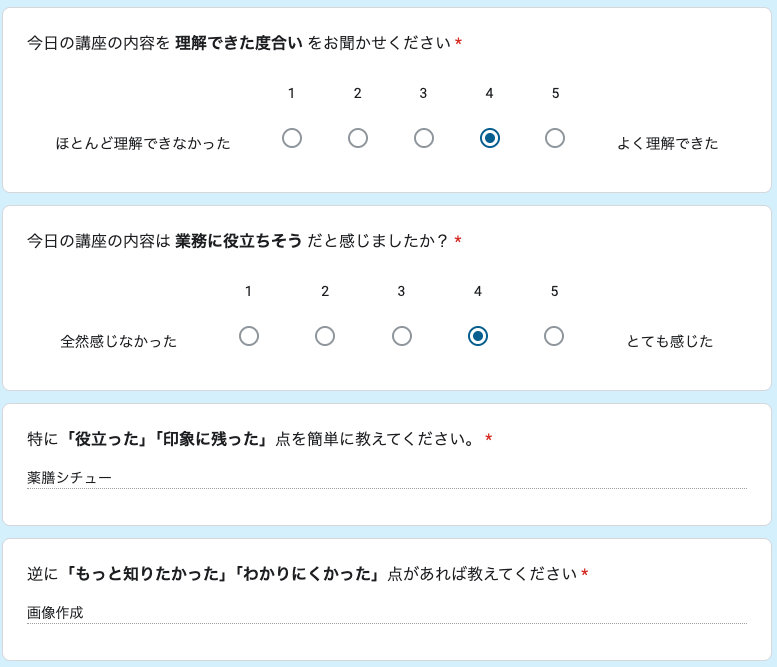Select rating 5 for 理解できた度合い
The image size is (777, 667).
[555, 138]
